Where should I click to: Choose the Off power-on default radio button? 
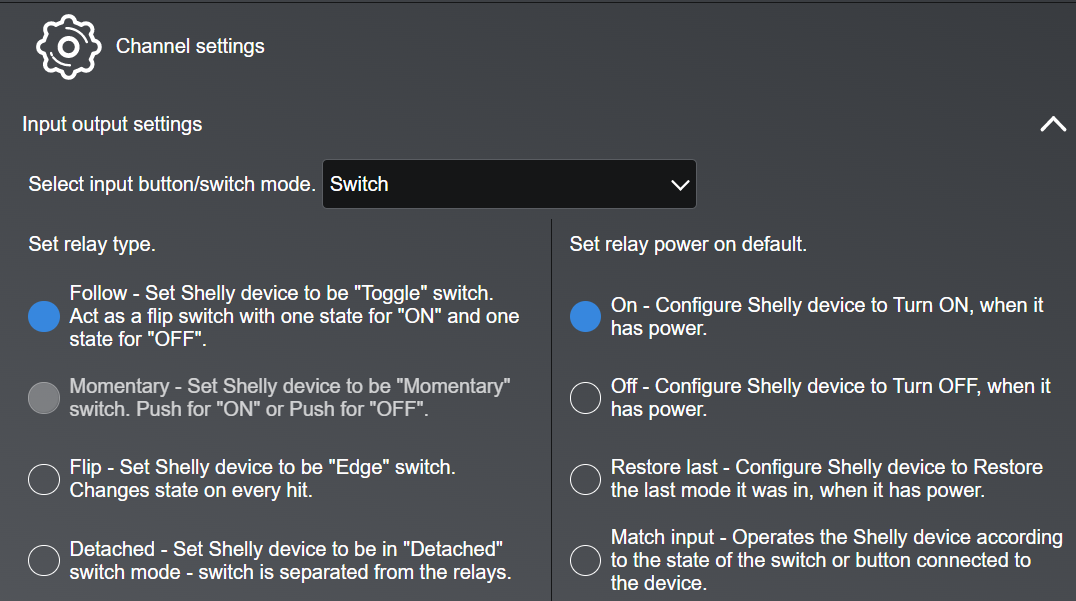[x=585, y=398]
